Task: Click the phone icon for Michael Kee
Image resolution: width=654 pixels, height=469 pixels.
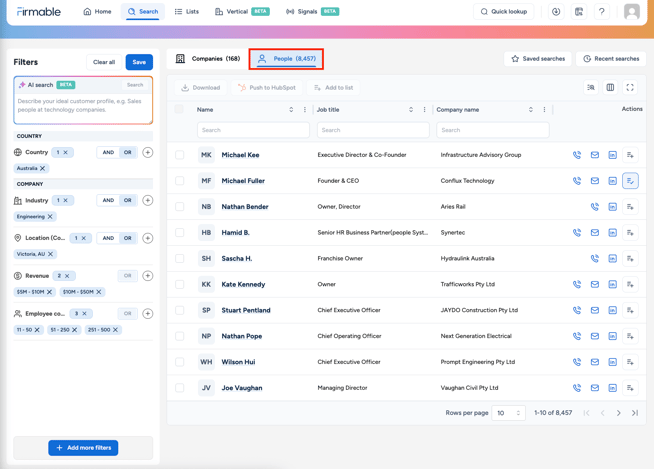Action: click(x=577, y=155)
